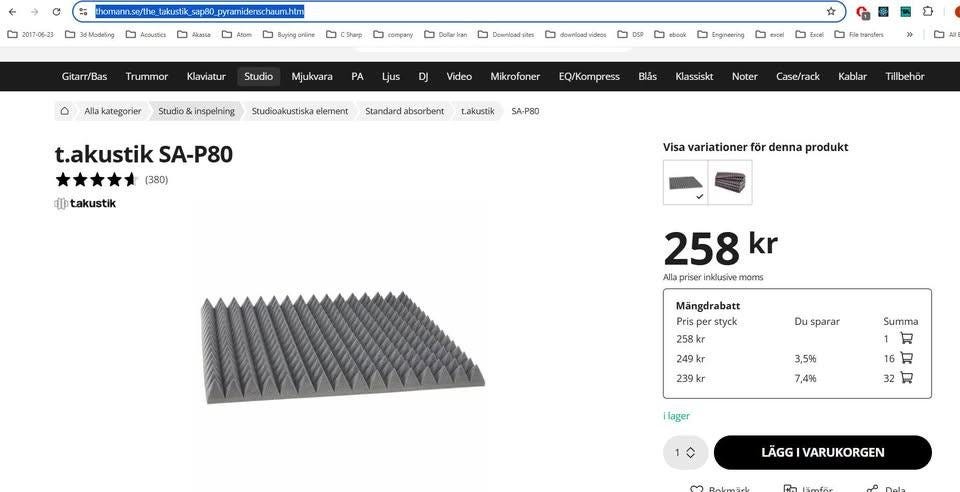960x492 pixels.
Task: Open the Engineering bookmark folder
Action: pos(721,35)
